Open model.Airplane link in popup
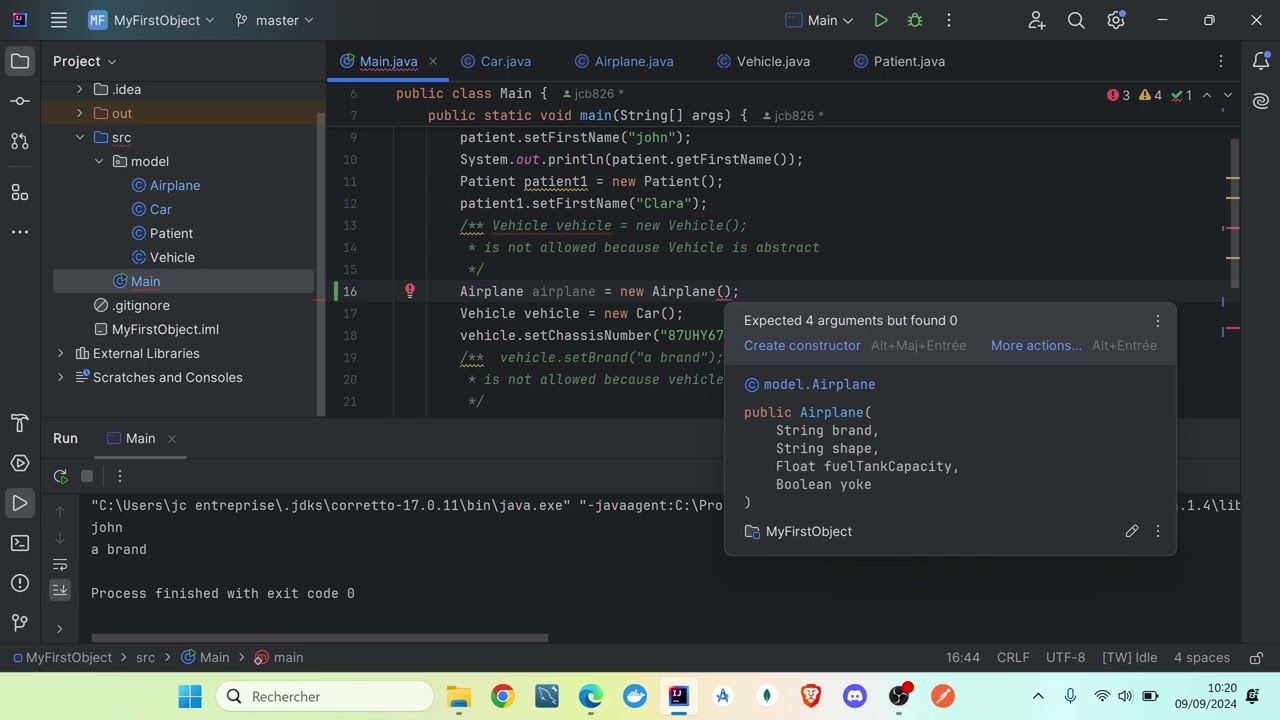The width and height of the screenshot is (1280, 720). click(819, 384)
